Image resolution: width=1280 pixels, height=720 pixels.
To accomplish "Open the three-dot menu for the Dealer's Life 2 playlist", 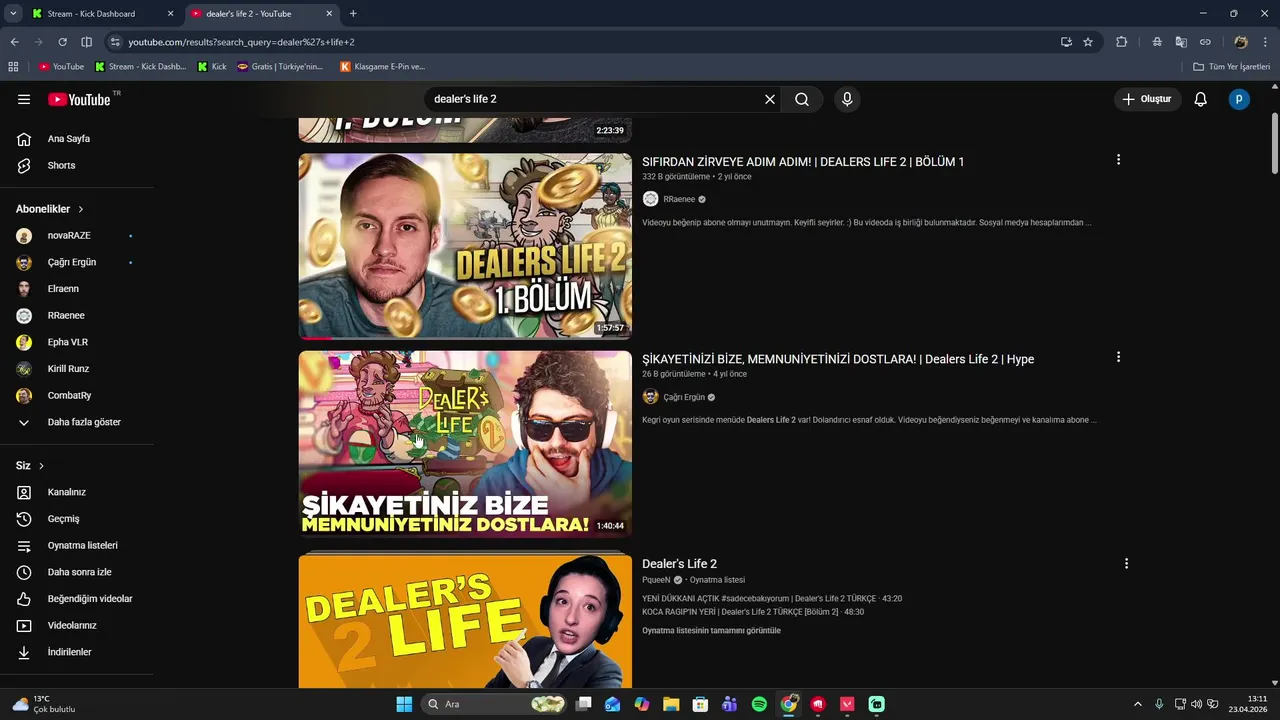I will pyautogui.click(x=1126, y=564).
